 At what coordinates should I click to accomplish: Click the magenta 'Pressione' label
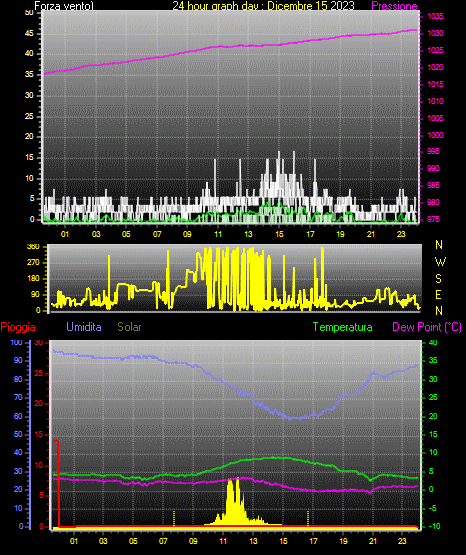click(x=394, y=6)
